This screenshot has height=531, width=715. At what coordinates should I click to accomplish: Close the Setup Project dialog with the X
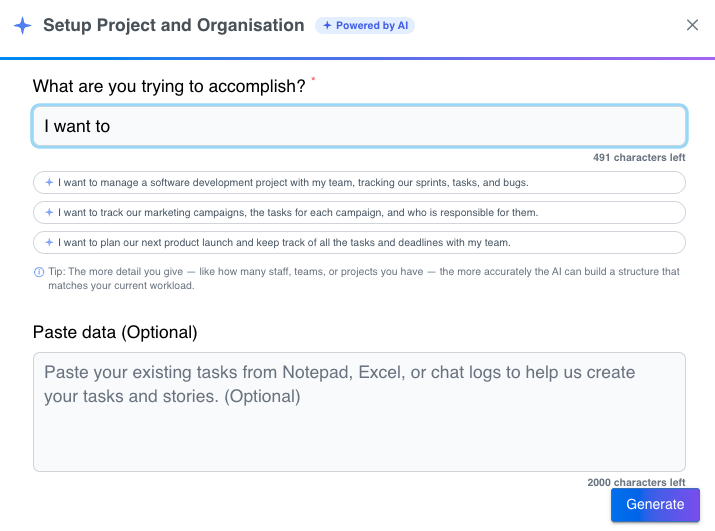(692, 25)
